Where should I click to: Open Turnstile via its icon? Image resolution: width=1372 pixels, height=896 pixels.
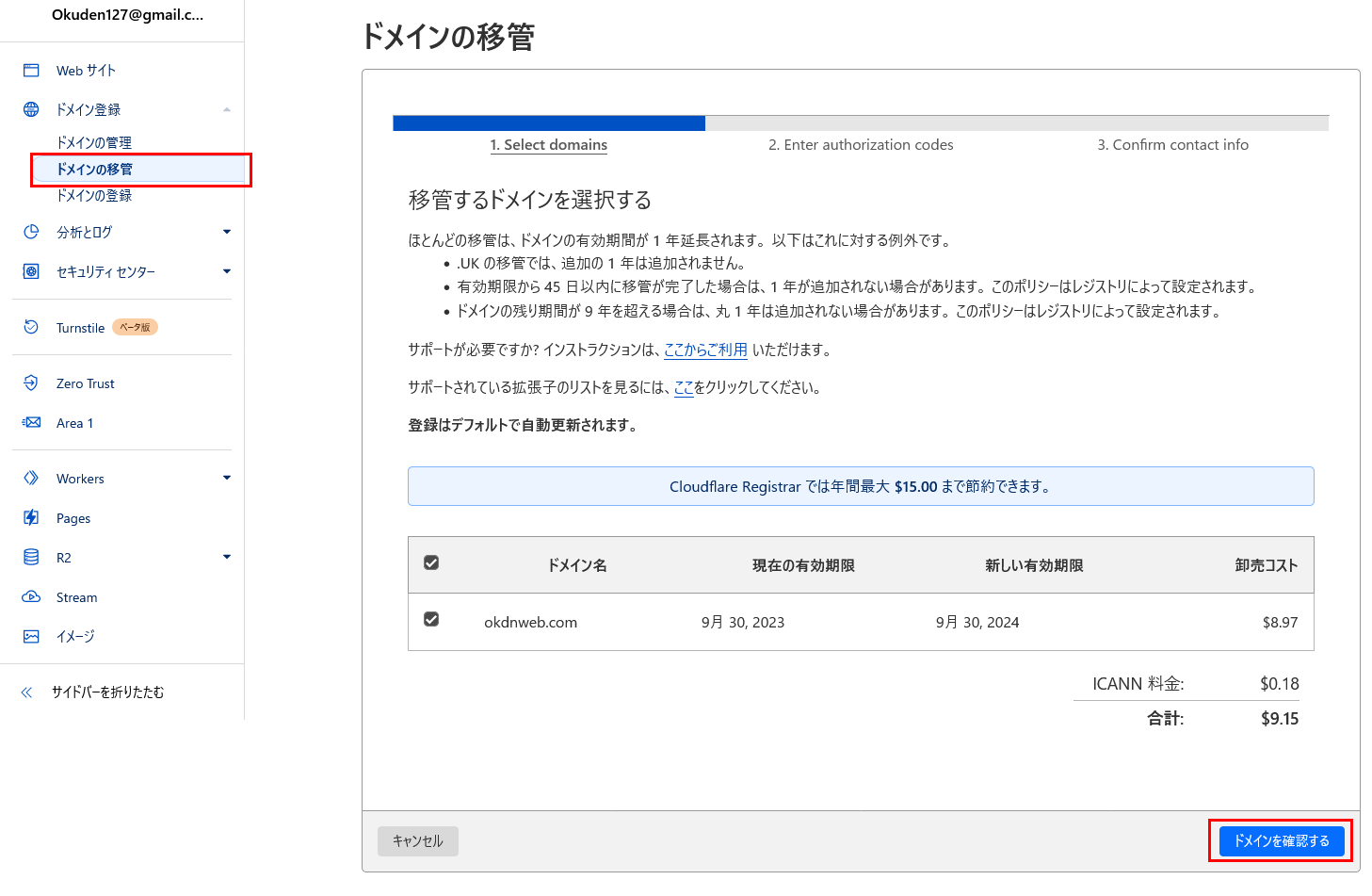(31, 327)
